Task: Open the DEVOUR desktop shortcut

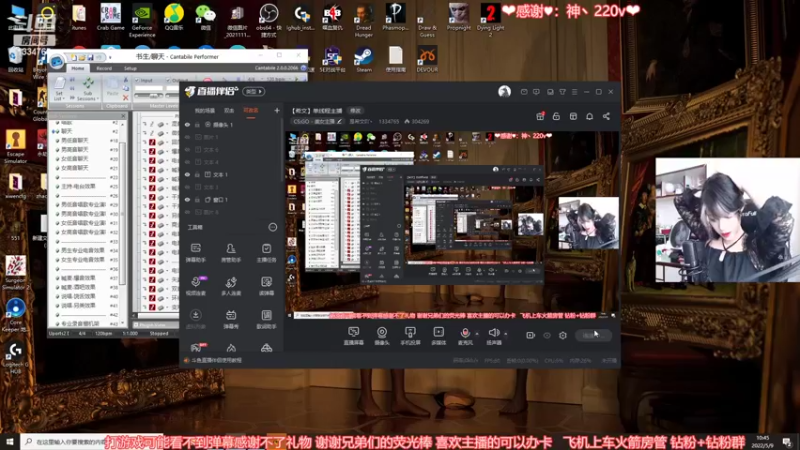Action: point(427,60)
